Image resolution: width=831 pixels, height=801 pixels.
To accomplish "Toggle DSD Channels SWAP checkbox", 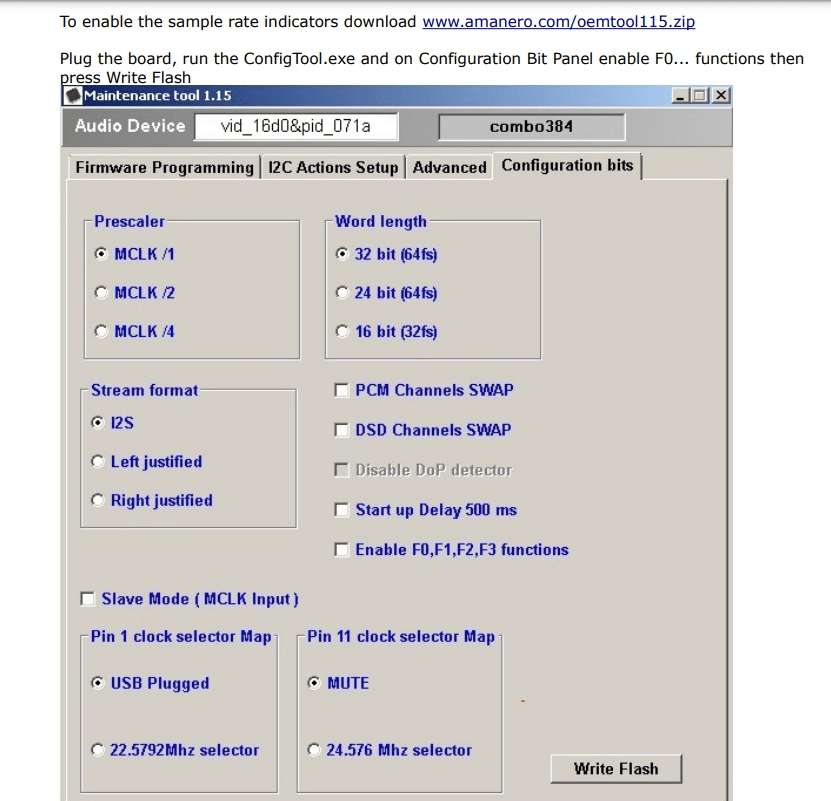I will (x=423, y=430).
